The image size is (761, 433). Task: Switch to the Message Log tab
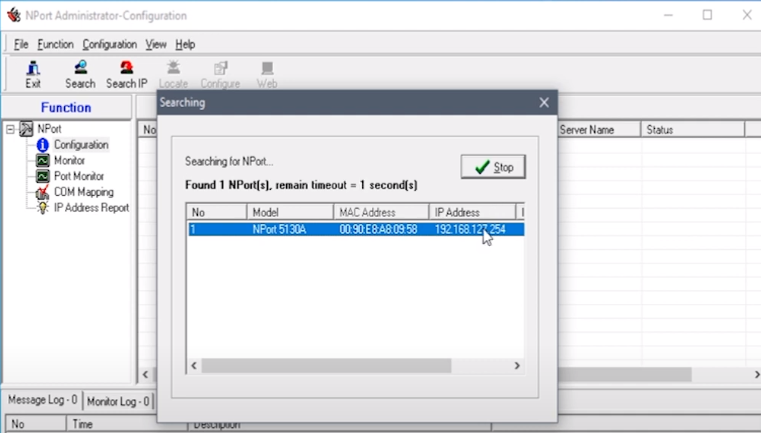[43, 400]
